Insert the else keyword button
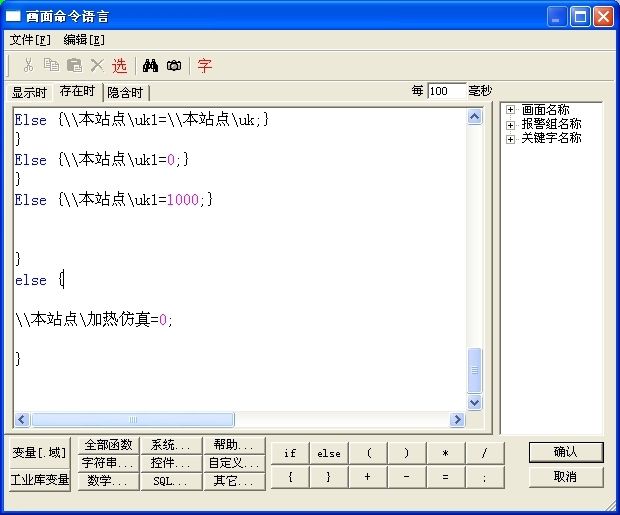 329,453
